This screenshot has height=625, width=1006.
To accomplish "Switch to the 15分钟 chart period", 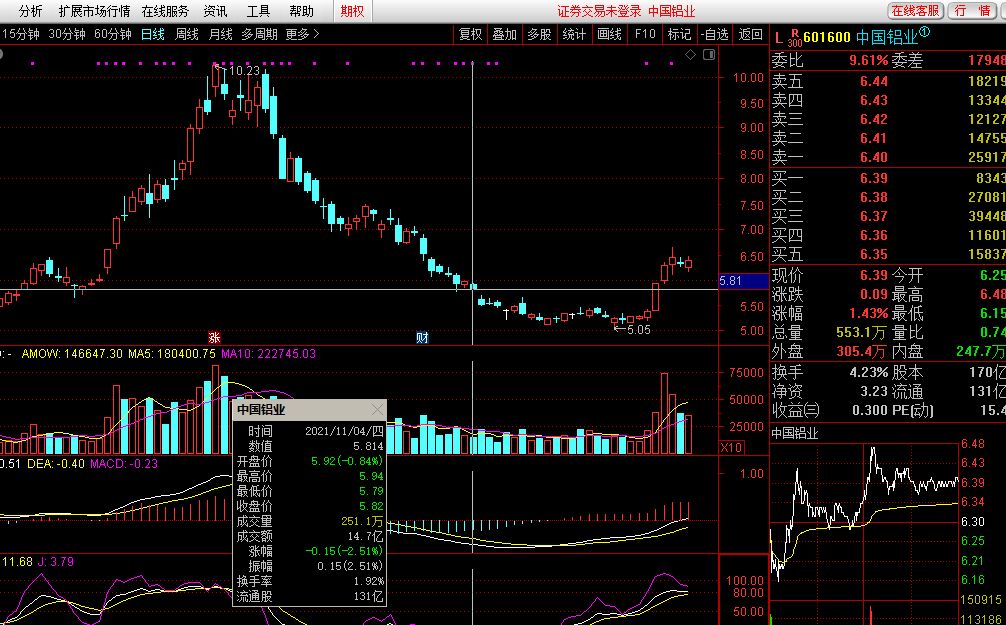I will (x=21, y=34).
